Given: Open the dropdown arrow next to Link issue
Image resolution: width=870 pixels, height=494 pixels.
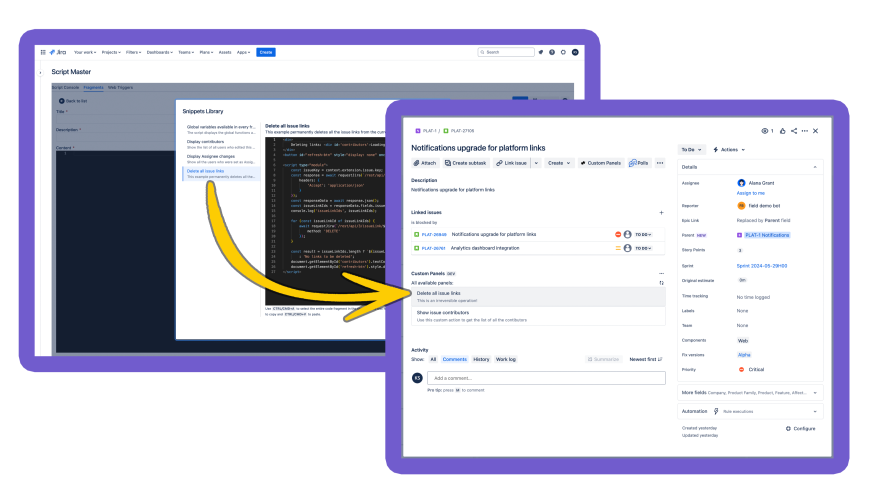Looking at the screenshot, I should point(536,163).
